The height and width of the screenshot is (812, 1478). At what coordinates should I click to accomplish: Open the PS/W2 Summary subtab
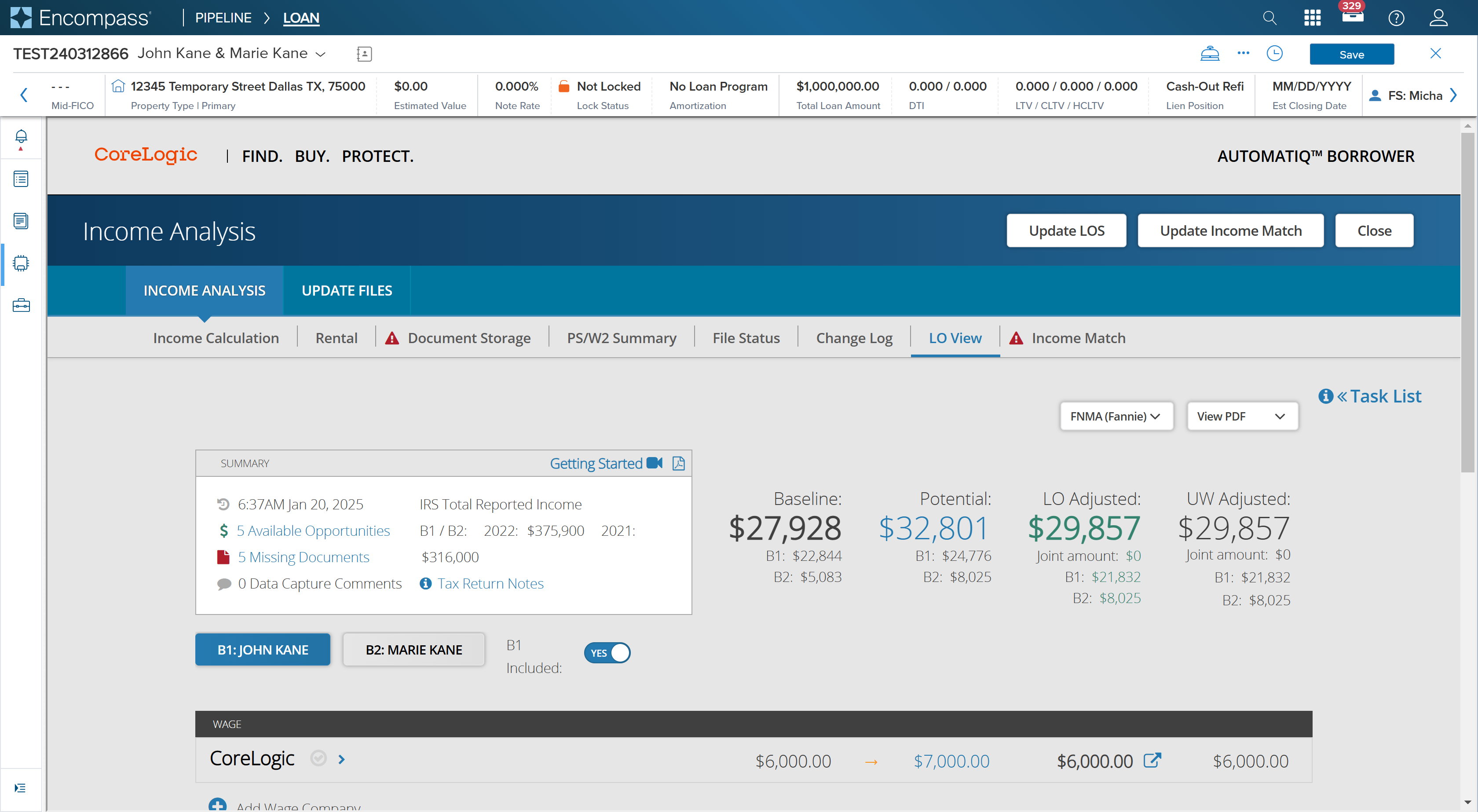point(622,338)
